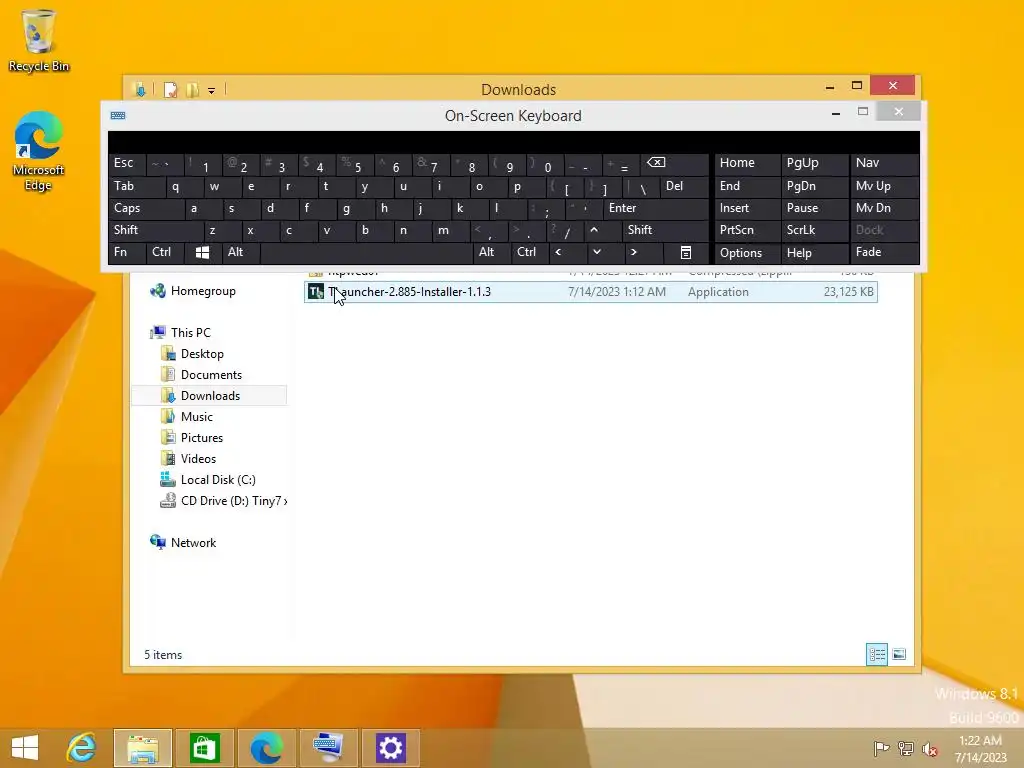Click the Insert key on keyboard

click(x=748, y=208)
